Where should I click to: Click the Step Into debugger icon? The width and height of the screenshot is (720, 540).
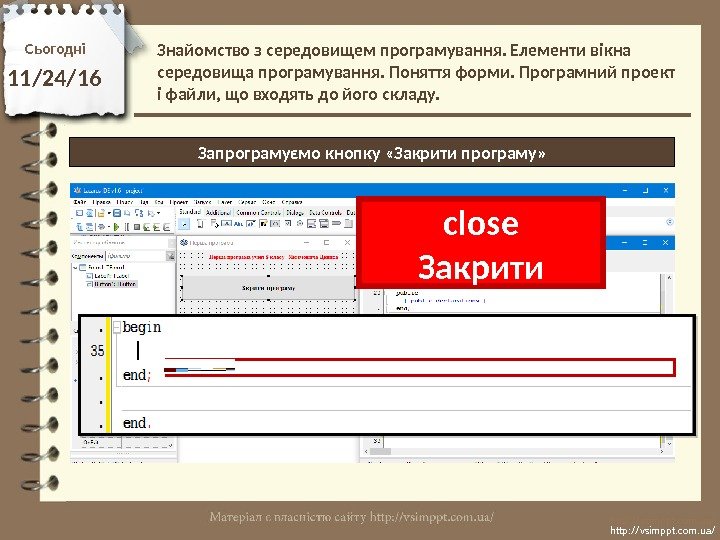pos(146,226)
